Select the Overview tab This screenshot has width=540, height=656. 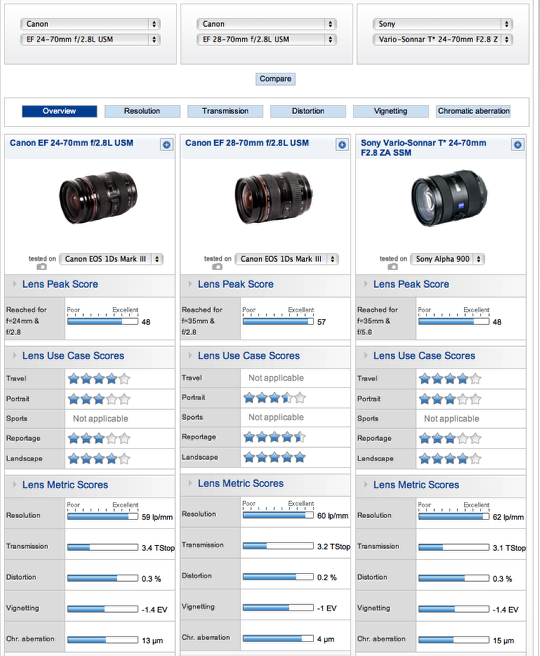[x=59, y=111]
